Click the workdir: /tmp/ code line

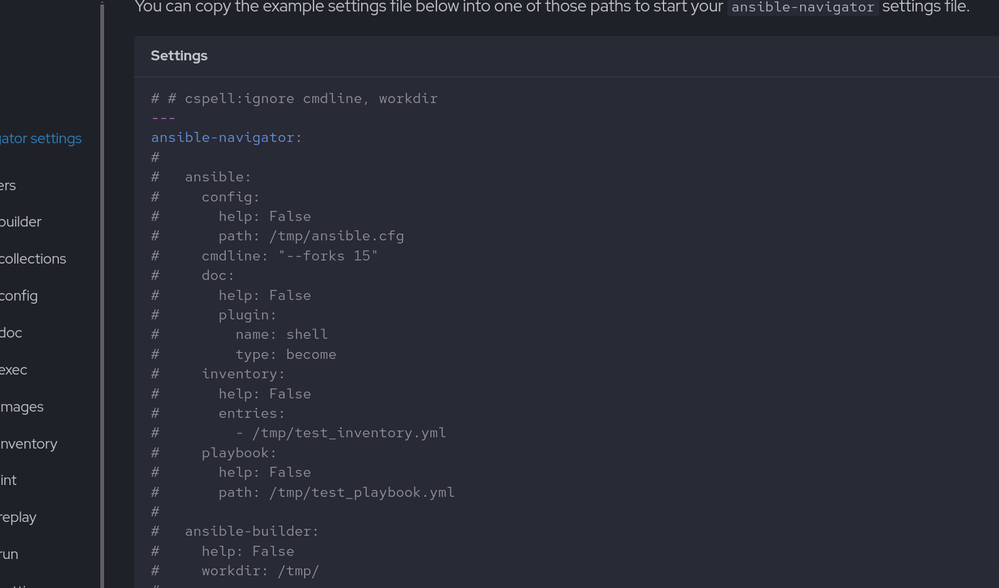(x=260, y=571)
